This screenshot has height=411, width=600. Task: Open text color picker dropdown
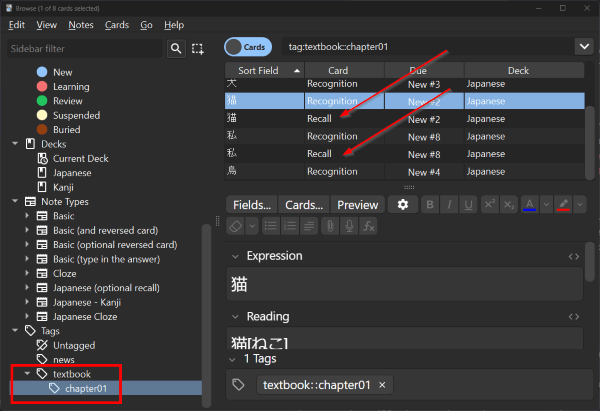coord(546,205)
